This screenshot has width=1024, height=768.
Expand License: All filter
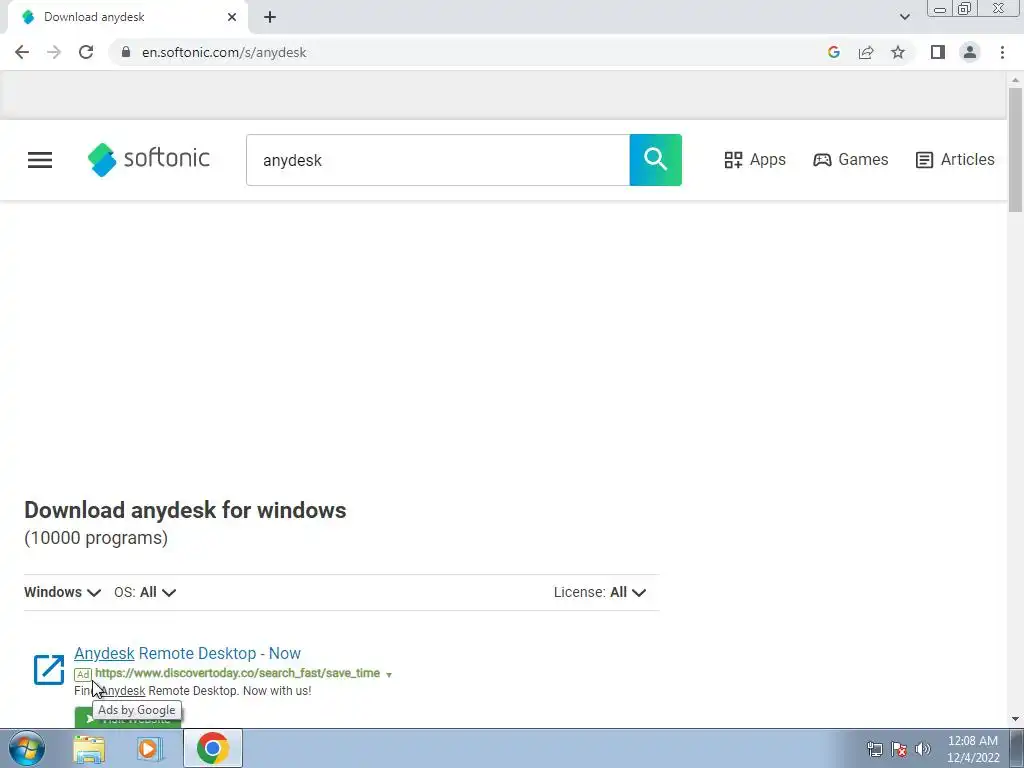[600, 592]
